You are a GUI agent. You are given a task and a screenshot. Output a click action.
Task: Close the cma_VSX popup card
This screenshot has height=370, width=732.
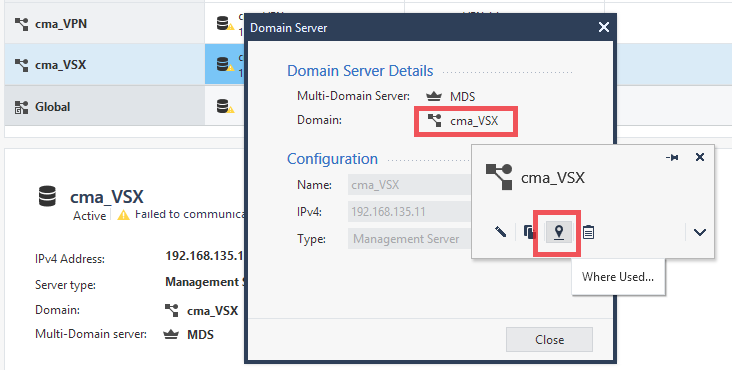(x=700, y=157)
